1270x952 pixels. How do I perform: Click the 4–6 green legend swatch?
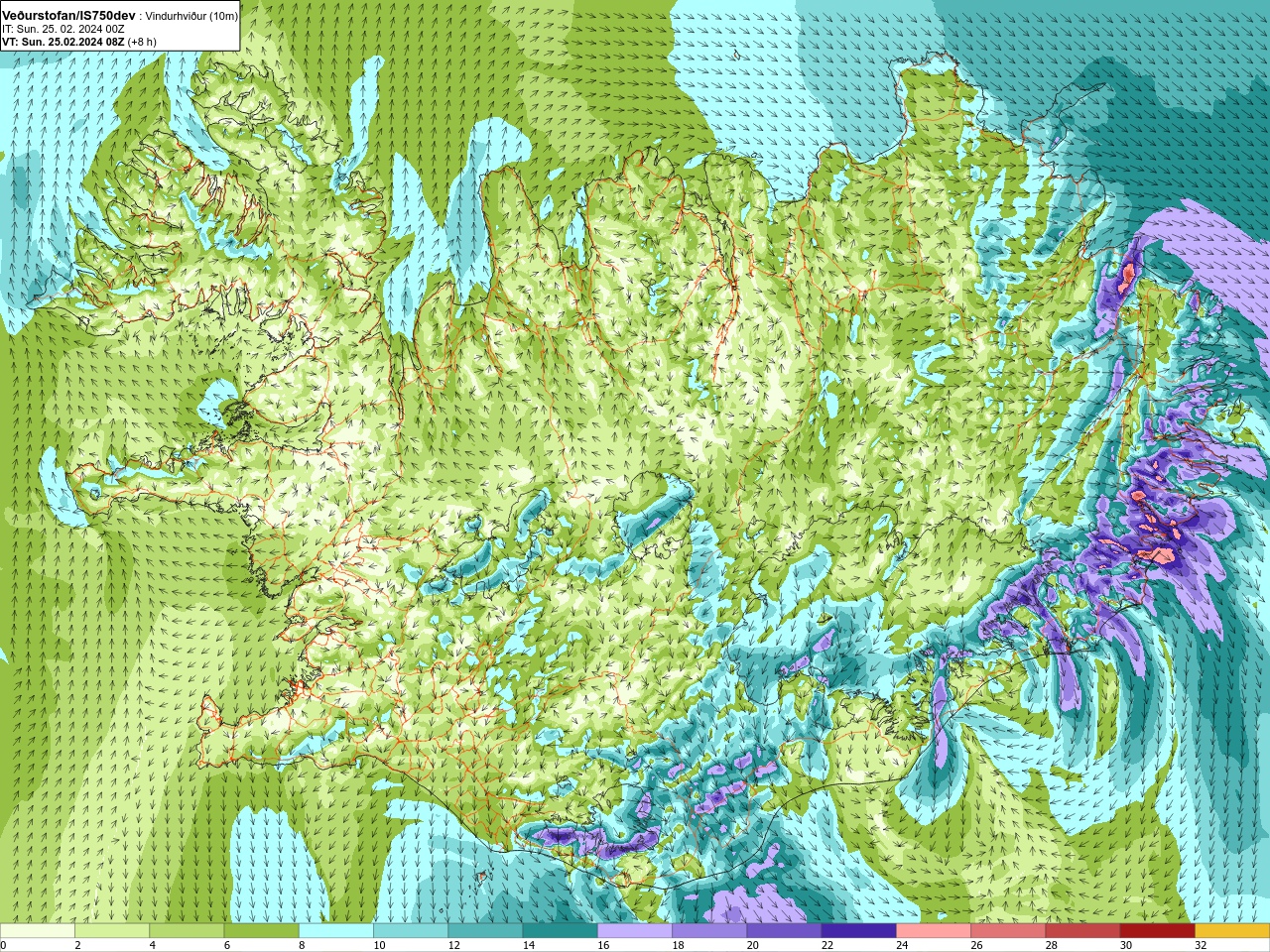[187, 931]
